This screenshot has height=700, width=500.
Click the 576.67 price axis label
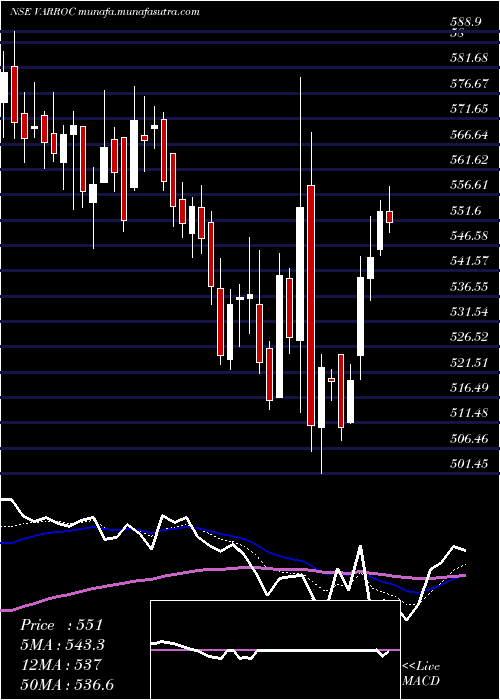469,83
